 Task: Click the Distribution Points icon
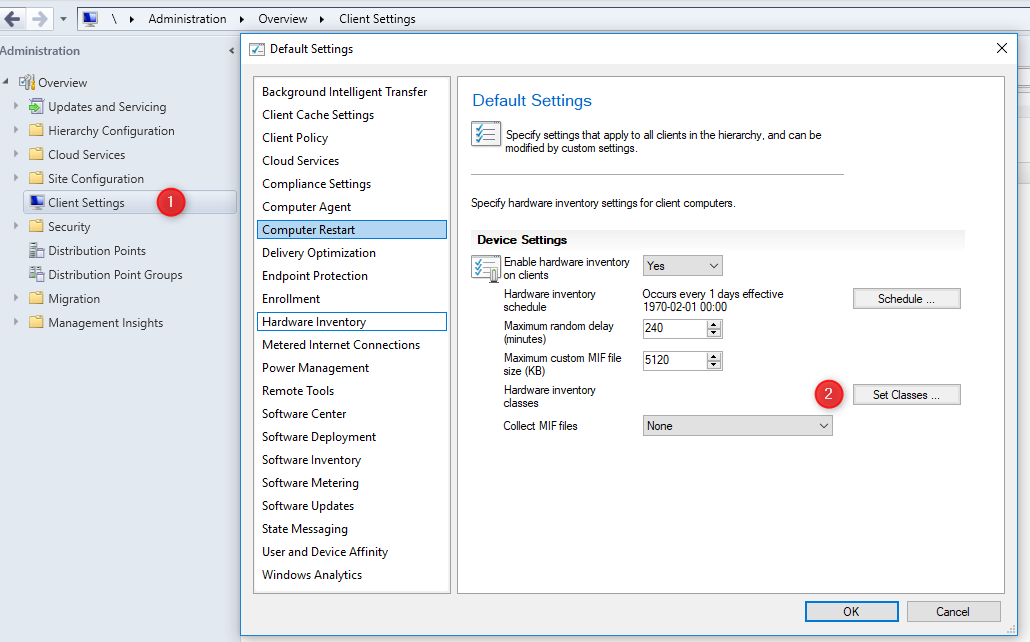click(x=36, y=250)
